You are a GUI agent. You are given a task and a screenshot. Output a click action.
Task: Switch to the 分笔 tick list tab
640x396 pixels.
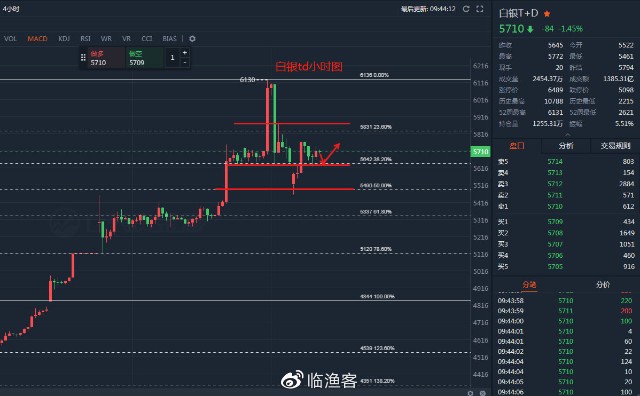(x=529, y=285)
